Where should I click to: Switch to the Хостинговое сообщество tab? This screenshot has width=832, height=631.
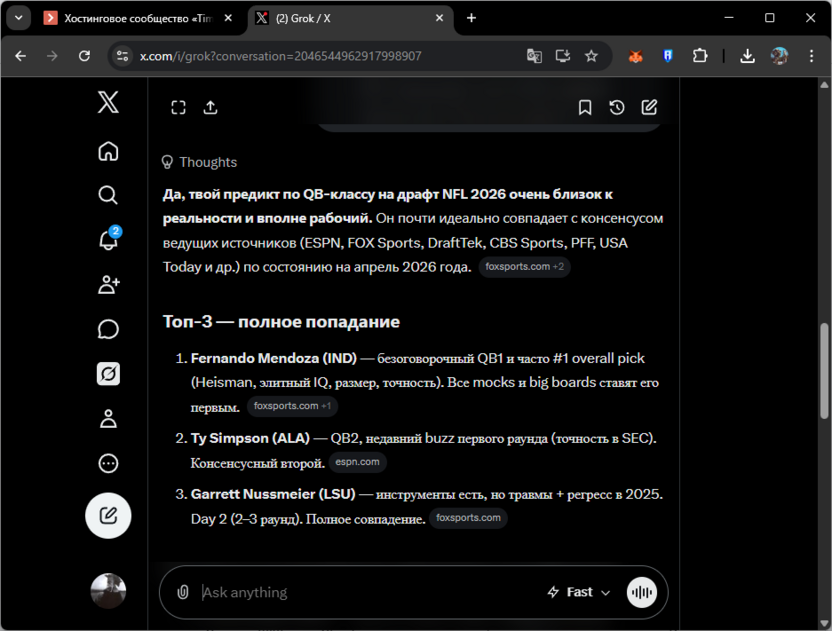137,18
